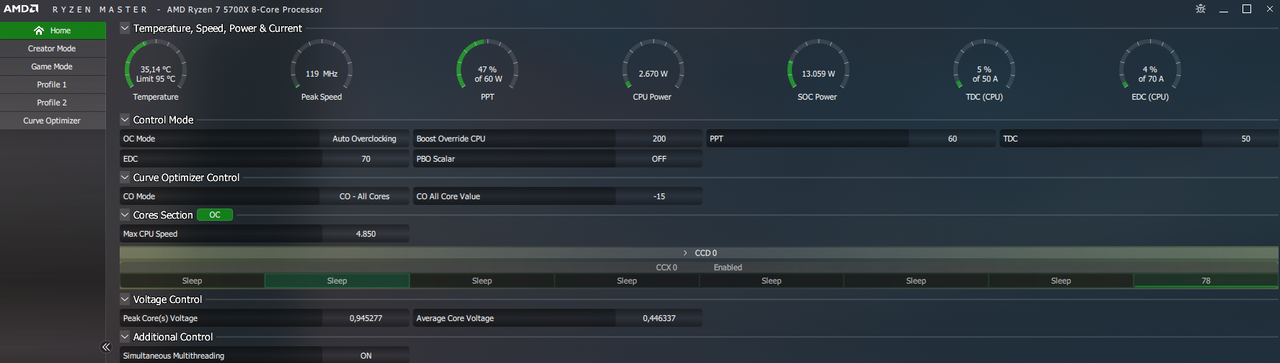
Task: Select Creator Mode profile
Action: [53, 48]
